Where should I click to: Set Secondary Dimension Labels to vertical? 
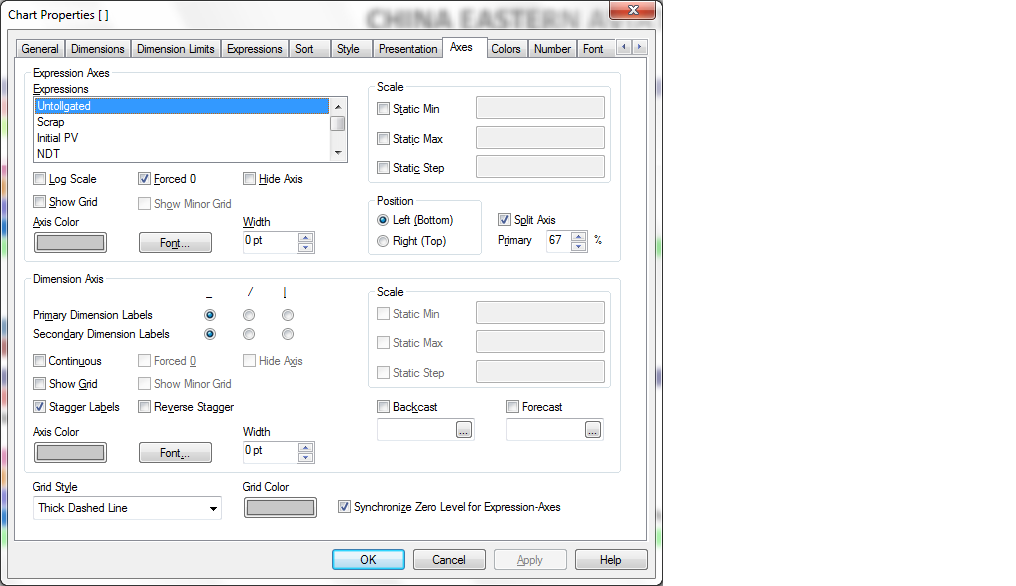[x=288, y=334]
